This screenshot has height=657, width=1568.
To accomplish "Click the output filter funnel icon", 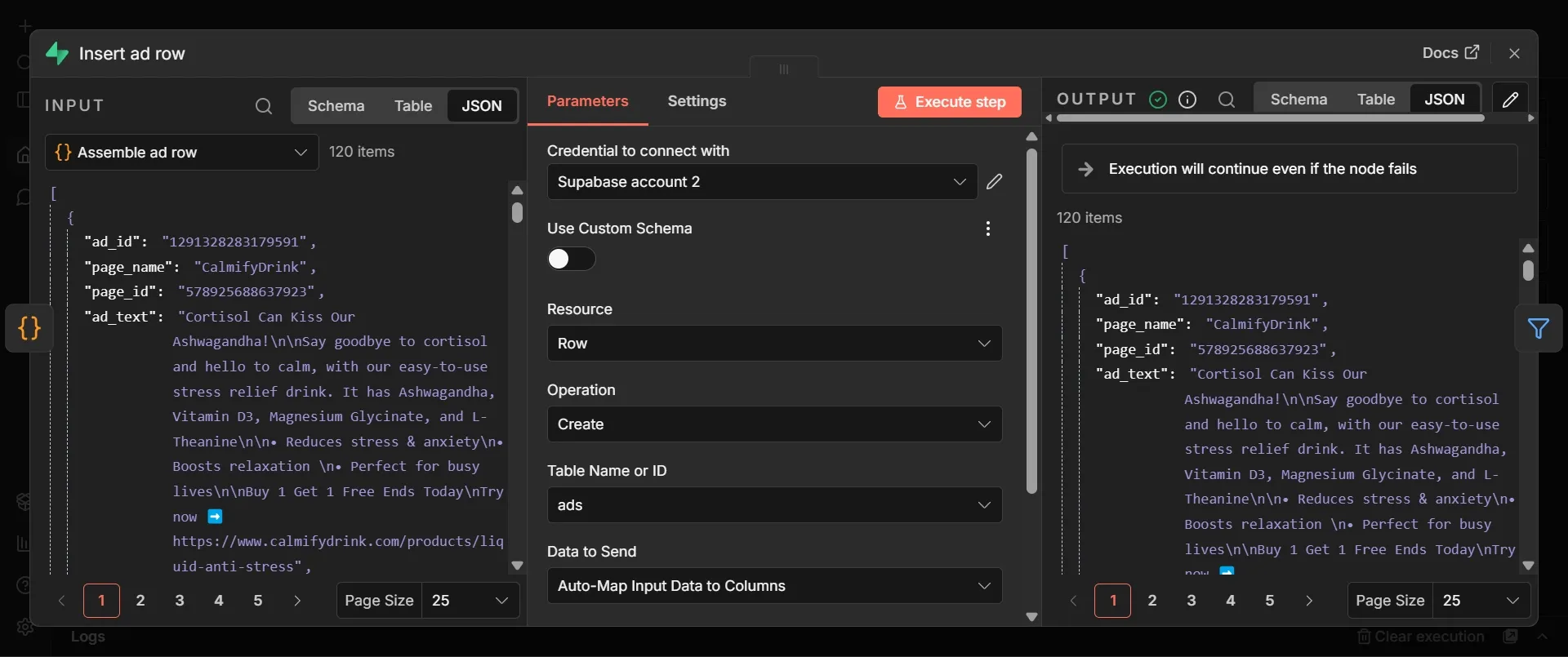I will pos(1539,328).
